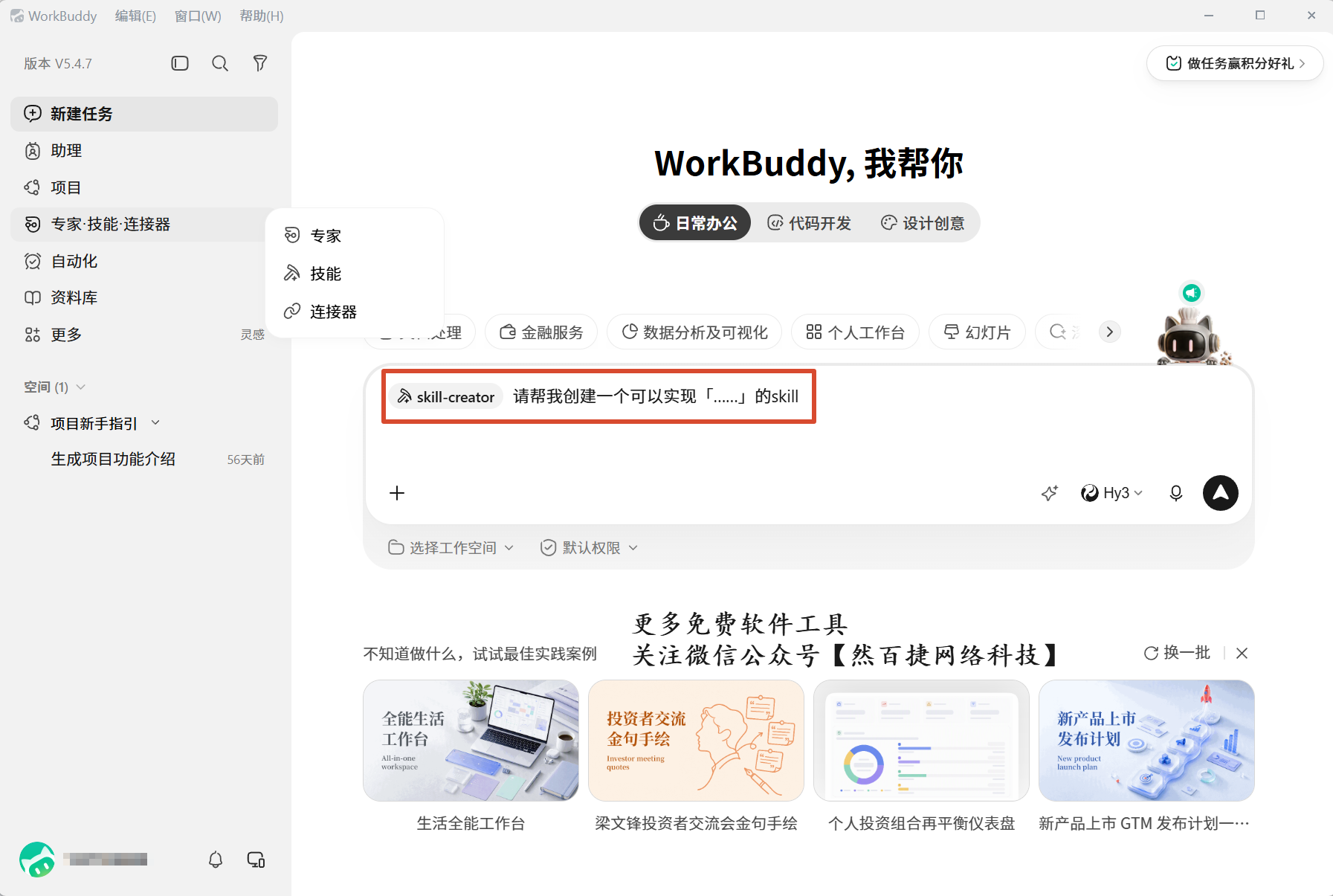Click the 新建任务 plus icon
The width and height of the screenshot is (1333, 896).
click(x=33, y=113)
